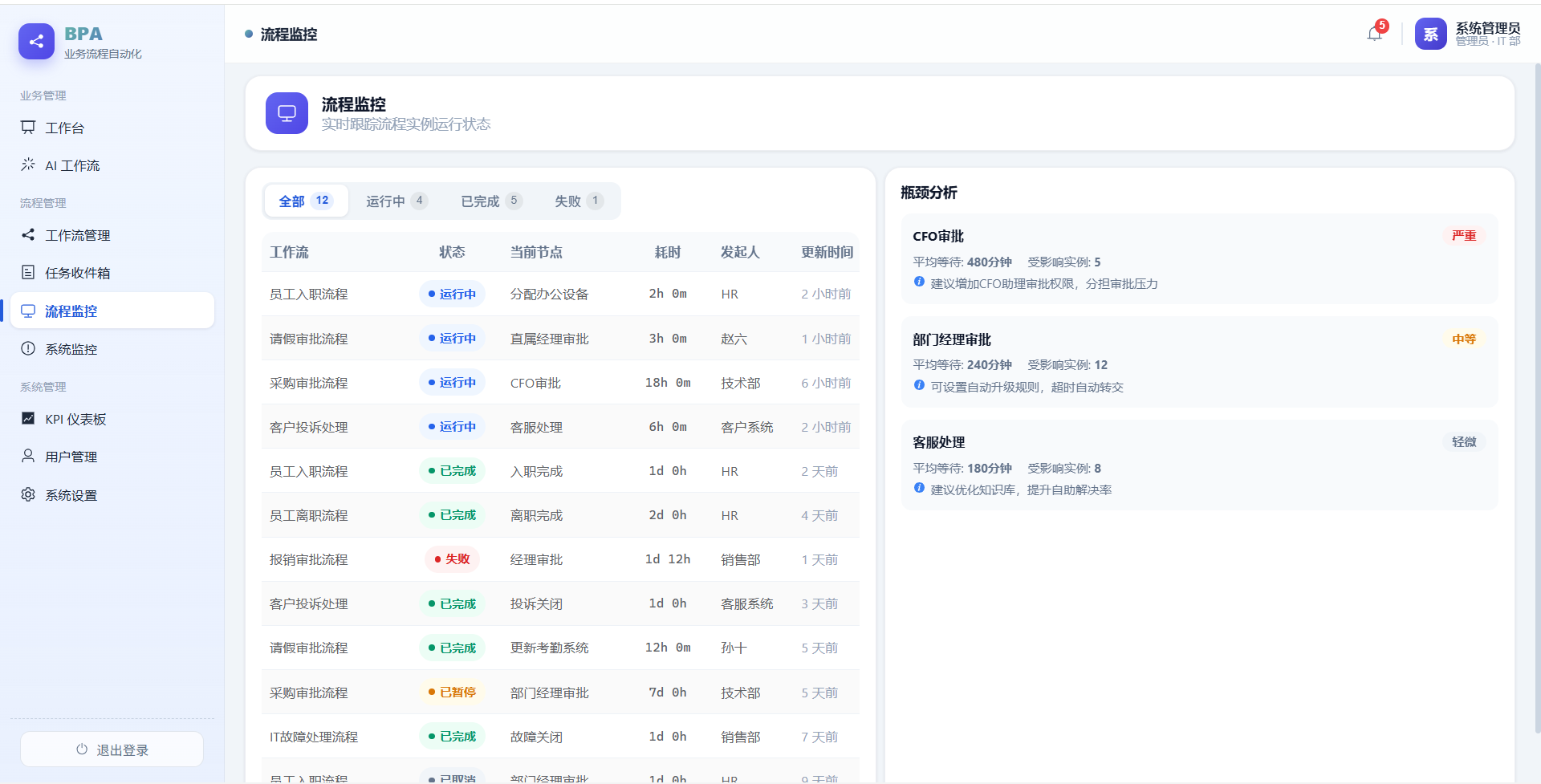Select the IT故障处理流程 row
Image resolution: width=1541 pixels, height=784 pixels.
click(x=560, y=737)
